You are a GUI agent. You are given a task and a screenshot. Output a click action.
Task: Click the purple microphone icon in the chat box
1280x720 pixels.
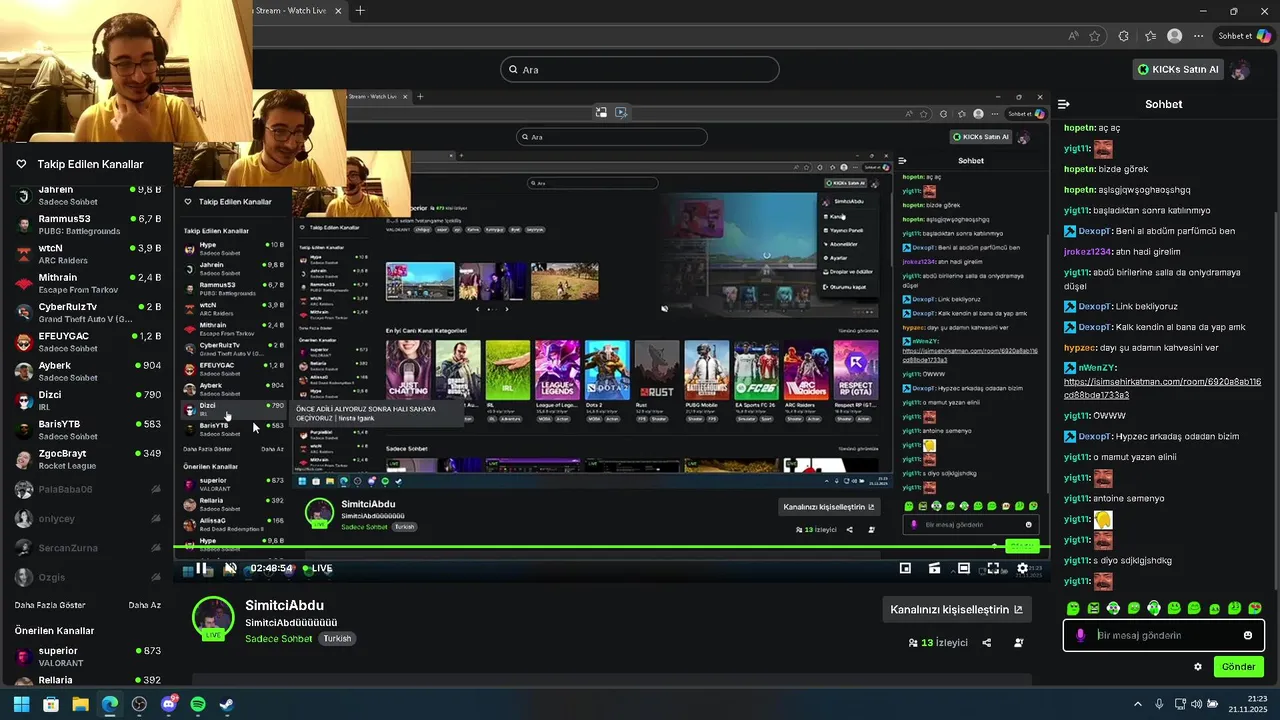pyautogui.click(x=1080, y=635)
